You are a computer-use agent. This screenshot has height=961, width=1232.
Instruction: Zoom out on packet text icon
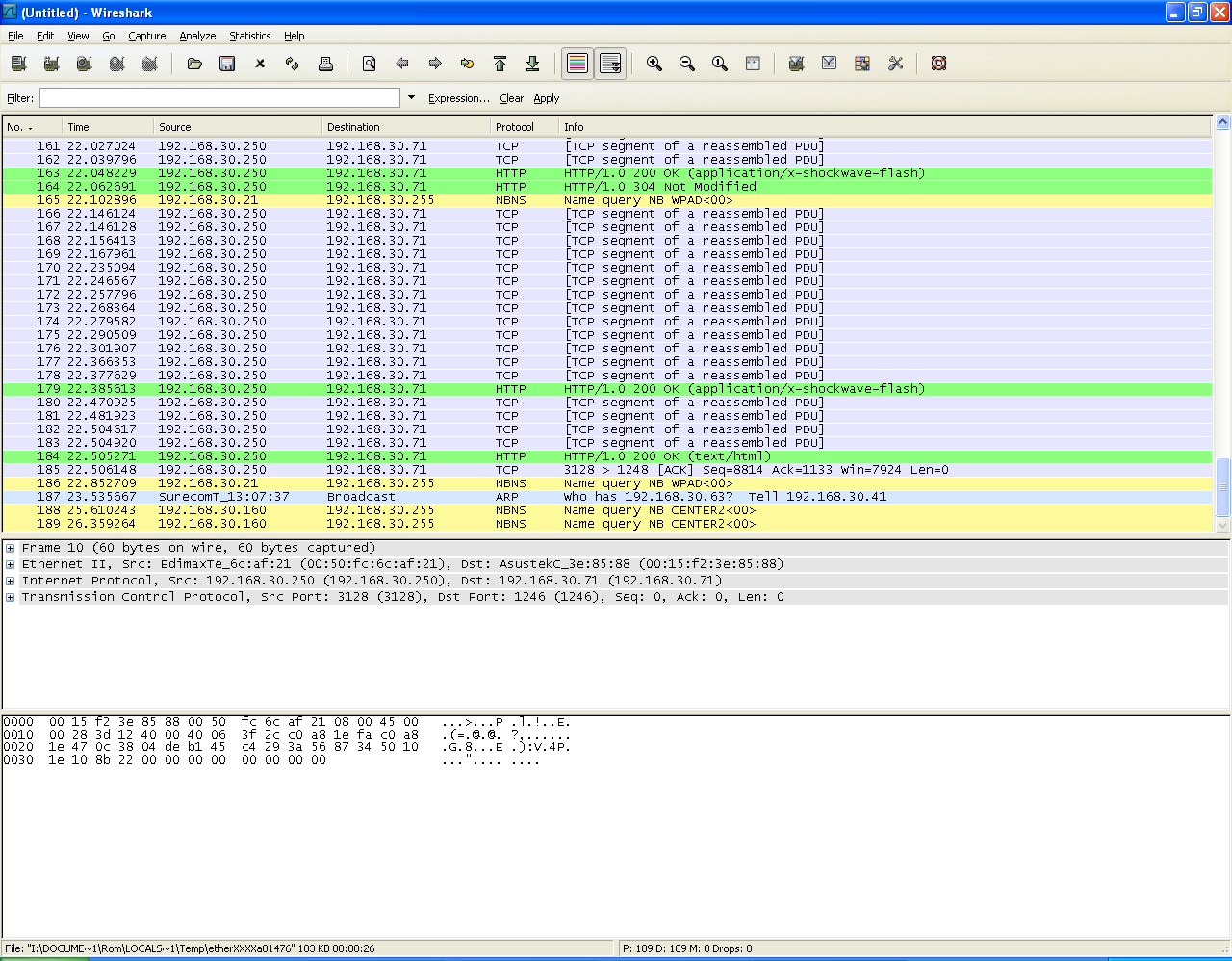pos(687,64)
